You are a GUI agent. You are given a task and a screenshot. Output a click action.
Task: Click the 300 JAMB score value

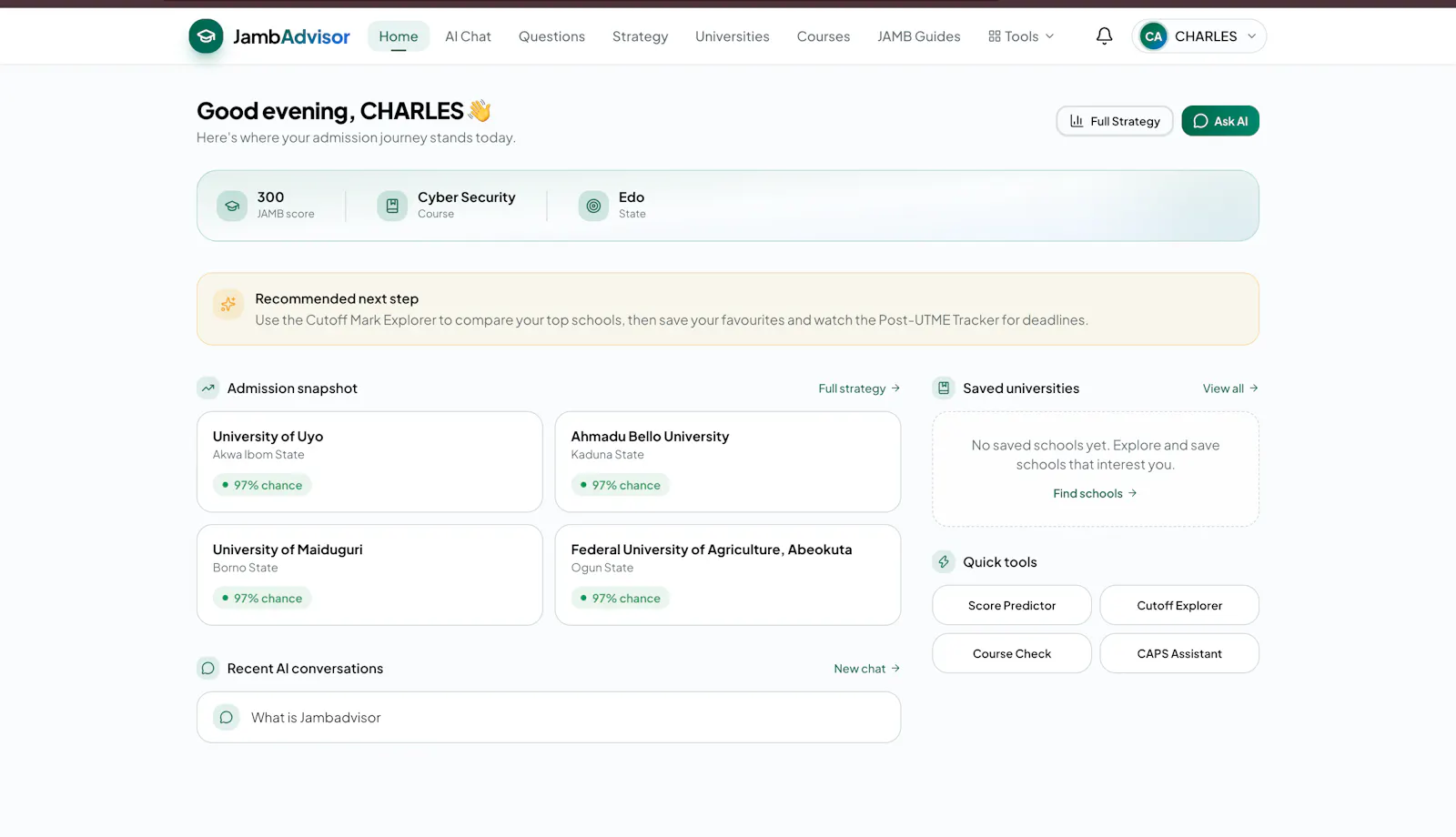pos(270,197)
